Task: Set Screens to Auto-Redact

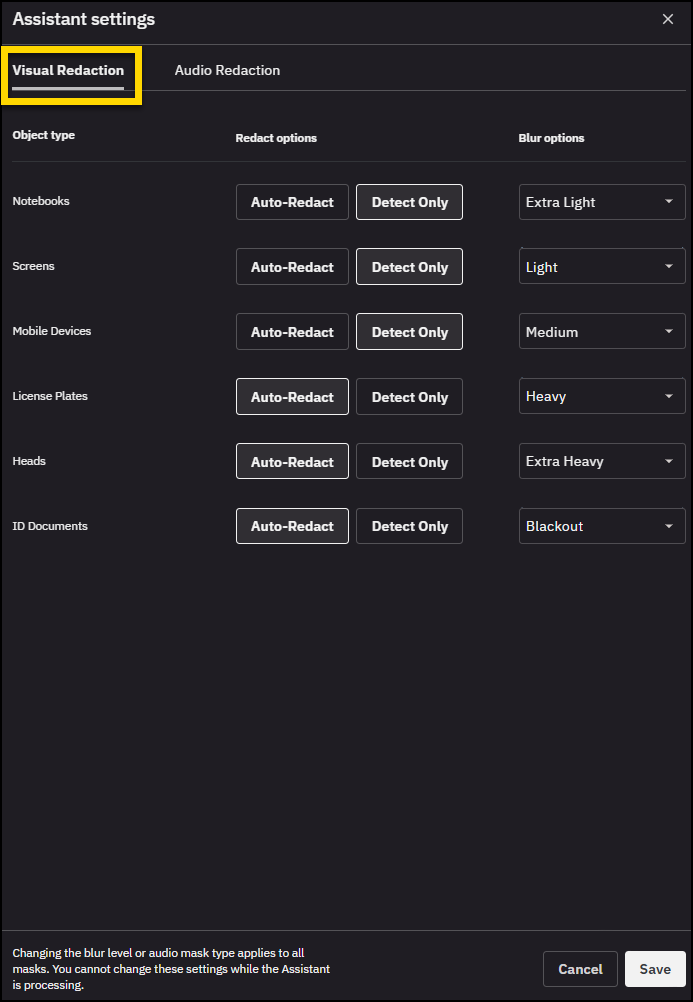Action: [x=292, y=267]
